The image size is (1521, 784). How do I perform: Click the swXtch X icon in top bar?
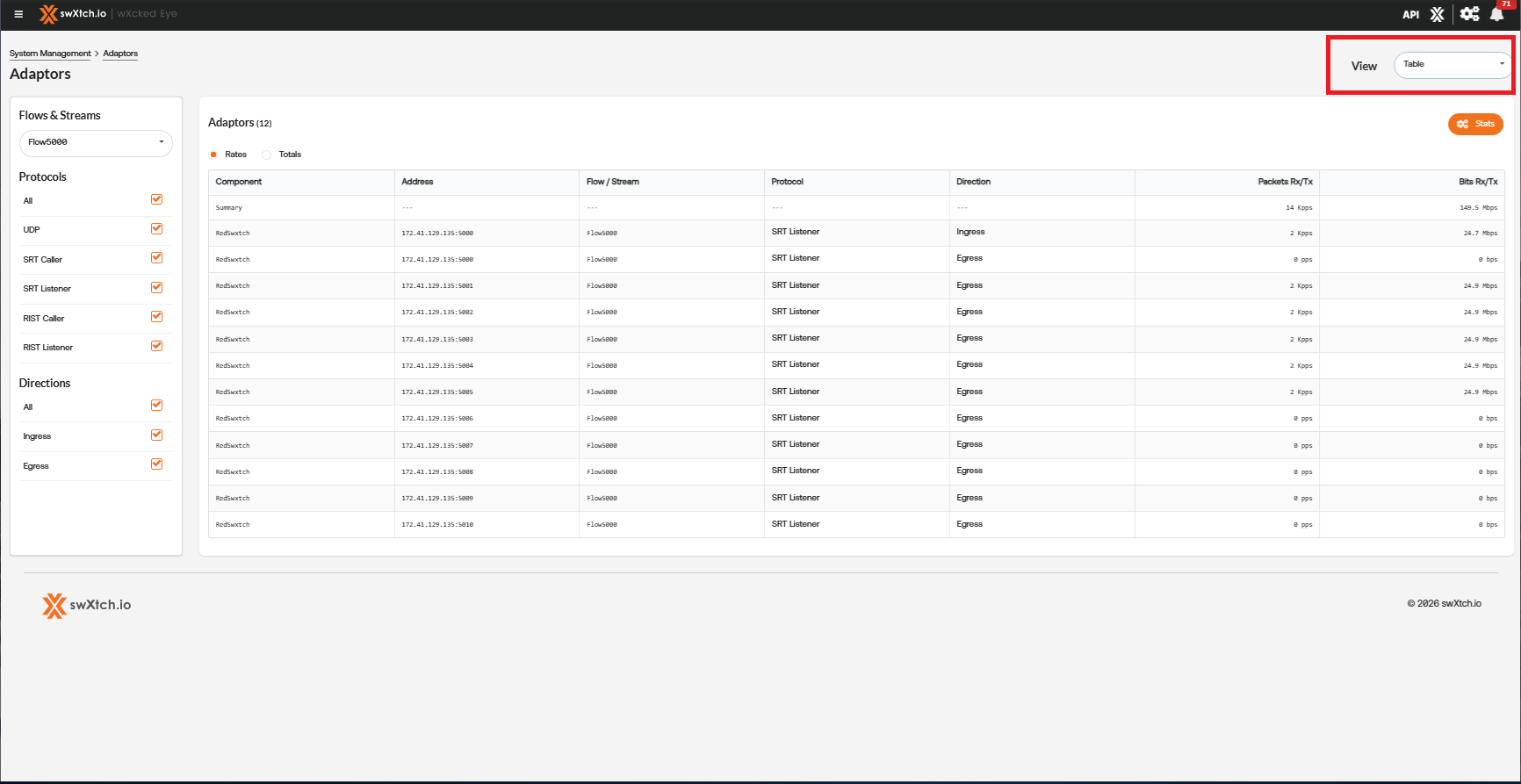coord(1437,15)
